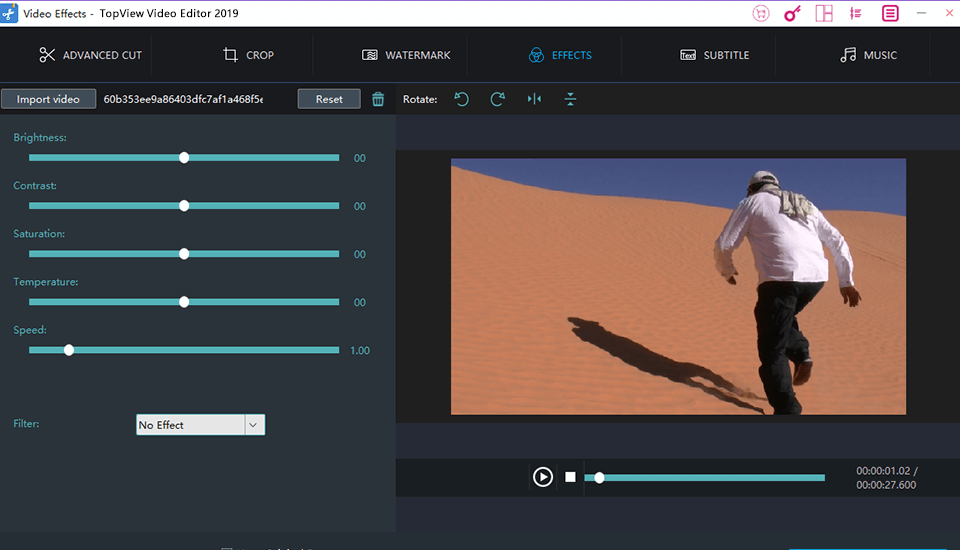Open the Filter dropdown arrow
This screenshot has height=550, width=960.
(x=253, y=425)
